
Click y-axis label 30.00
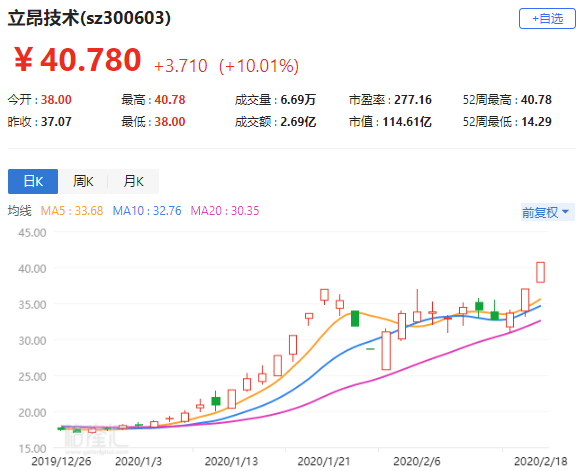[32, 341]
